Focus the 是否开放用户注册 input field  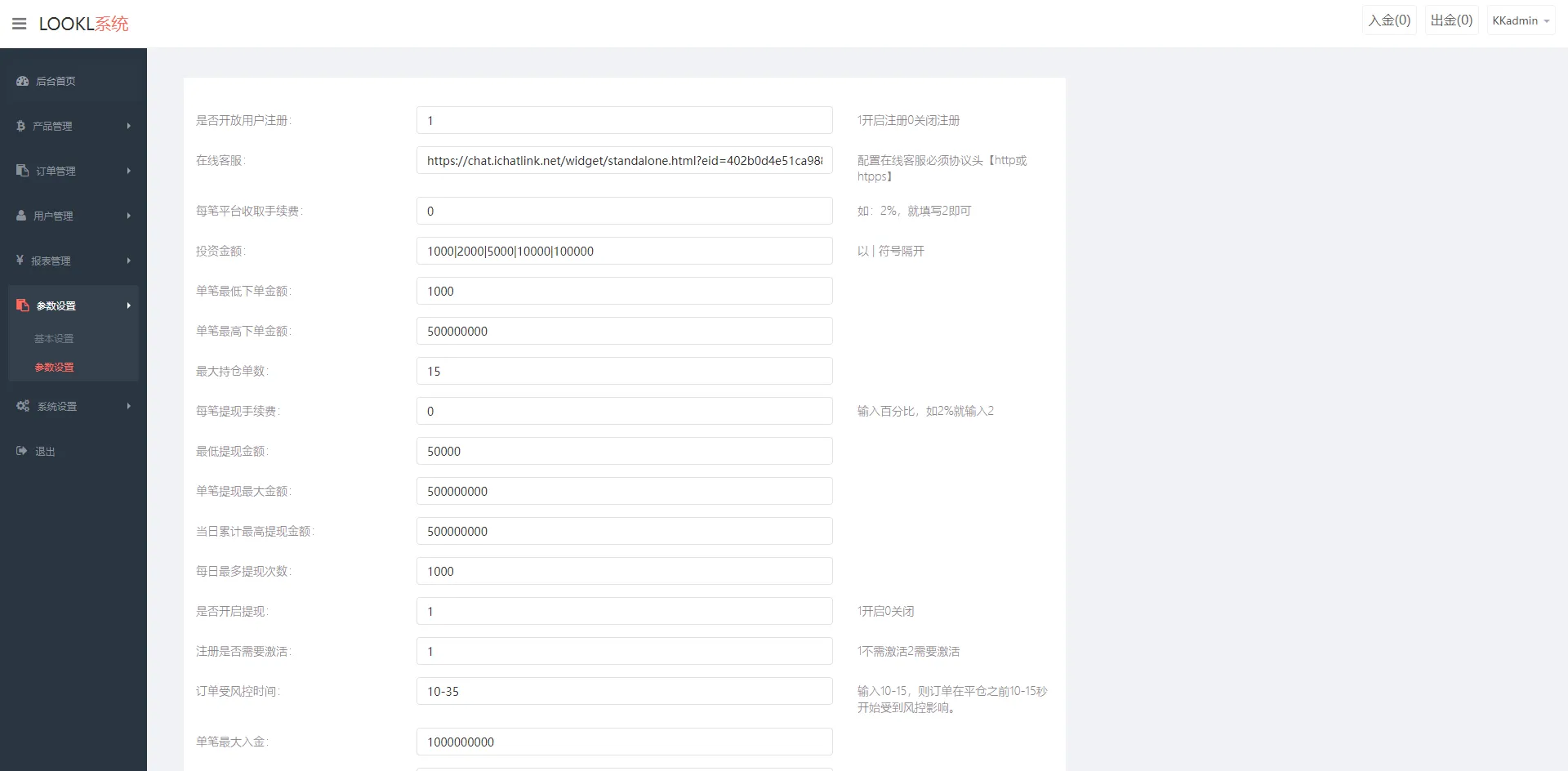[624, 120]
